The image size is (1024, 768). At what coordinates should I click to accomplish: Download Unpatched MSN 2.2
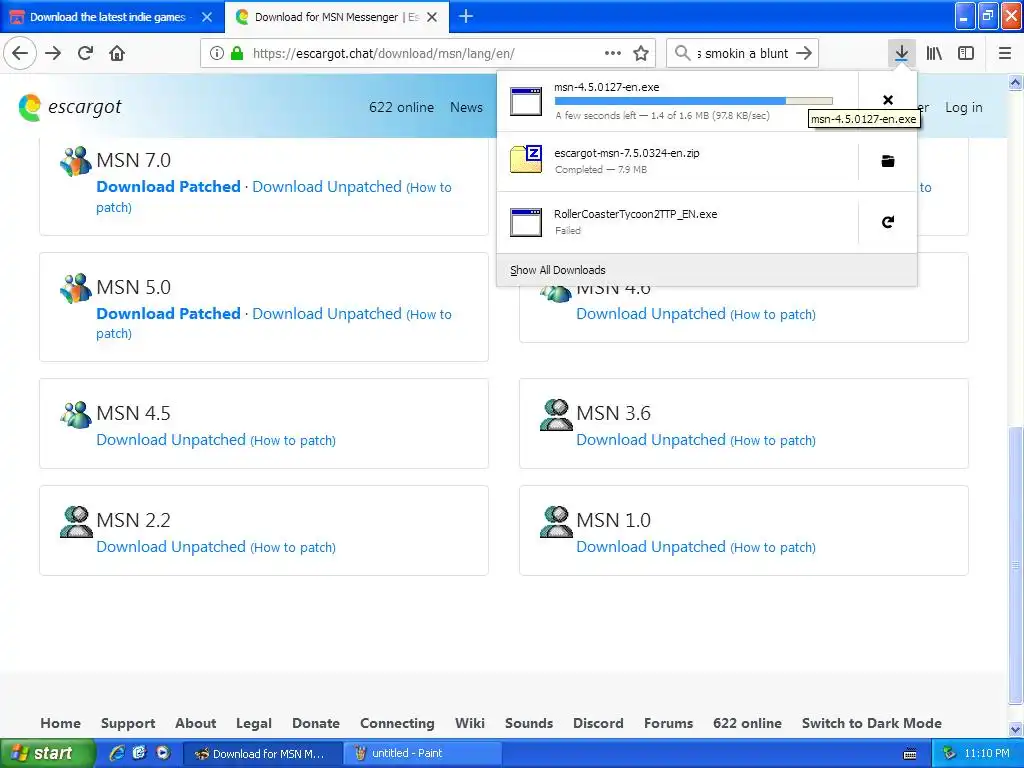(171, 547)
